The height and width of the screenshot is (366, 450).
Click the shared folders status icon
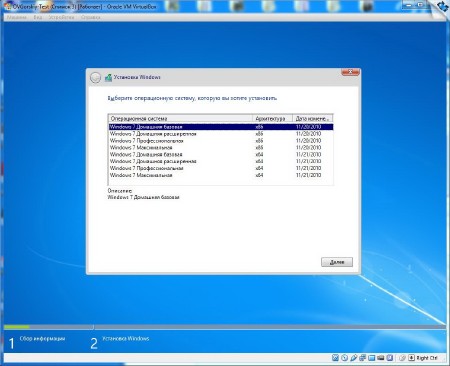[371, 358]
